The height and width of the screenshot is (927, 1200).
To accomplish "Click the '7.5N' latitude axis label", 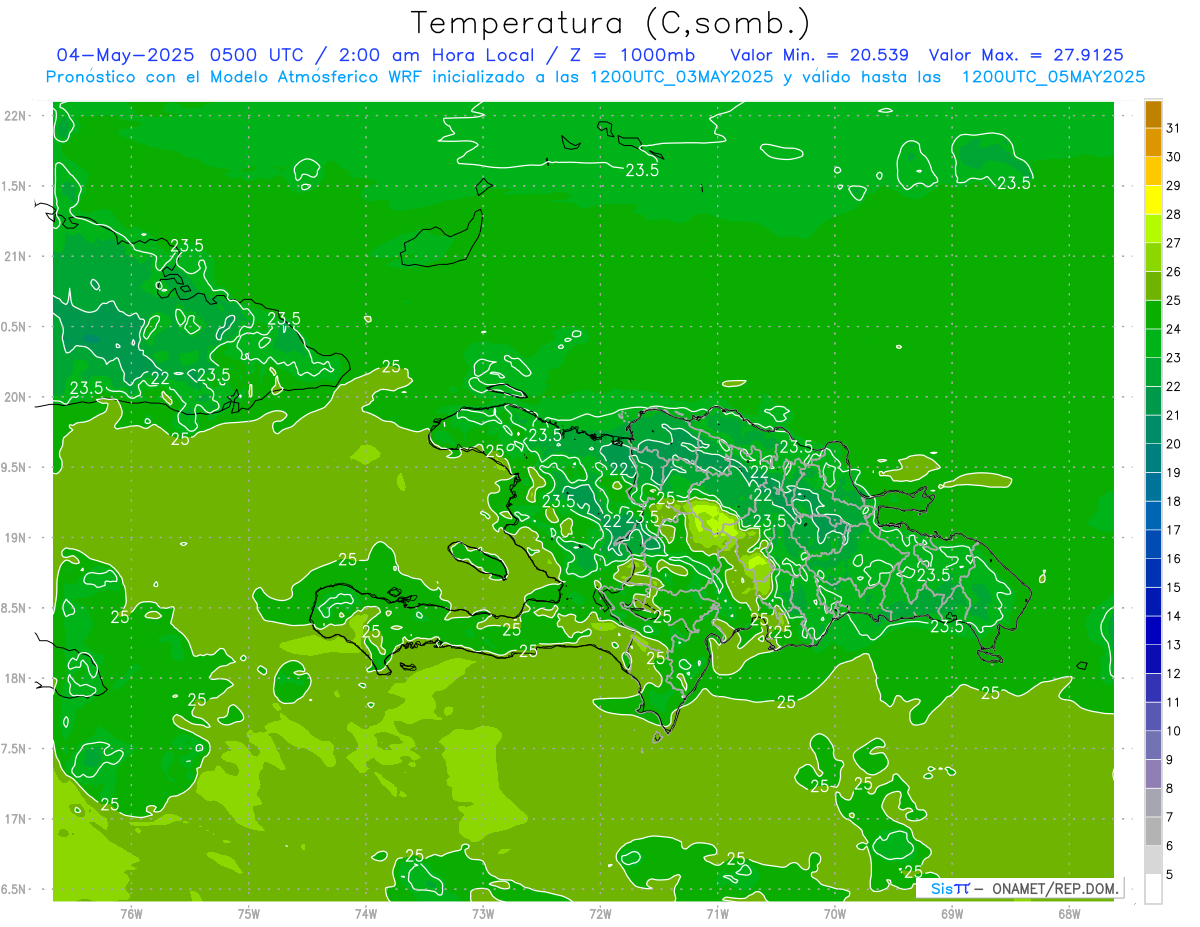I will [x=14, y=749].
